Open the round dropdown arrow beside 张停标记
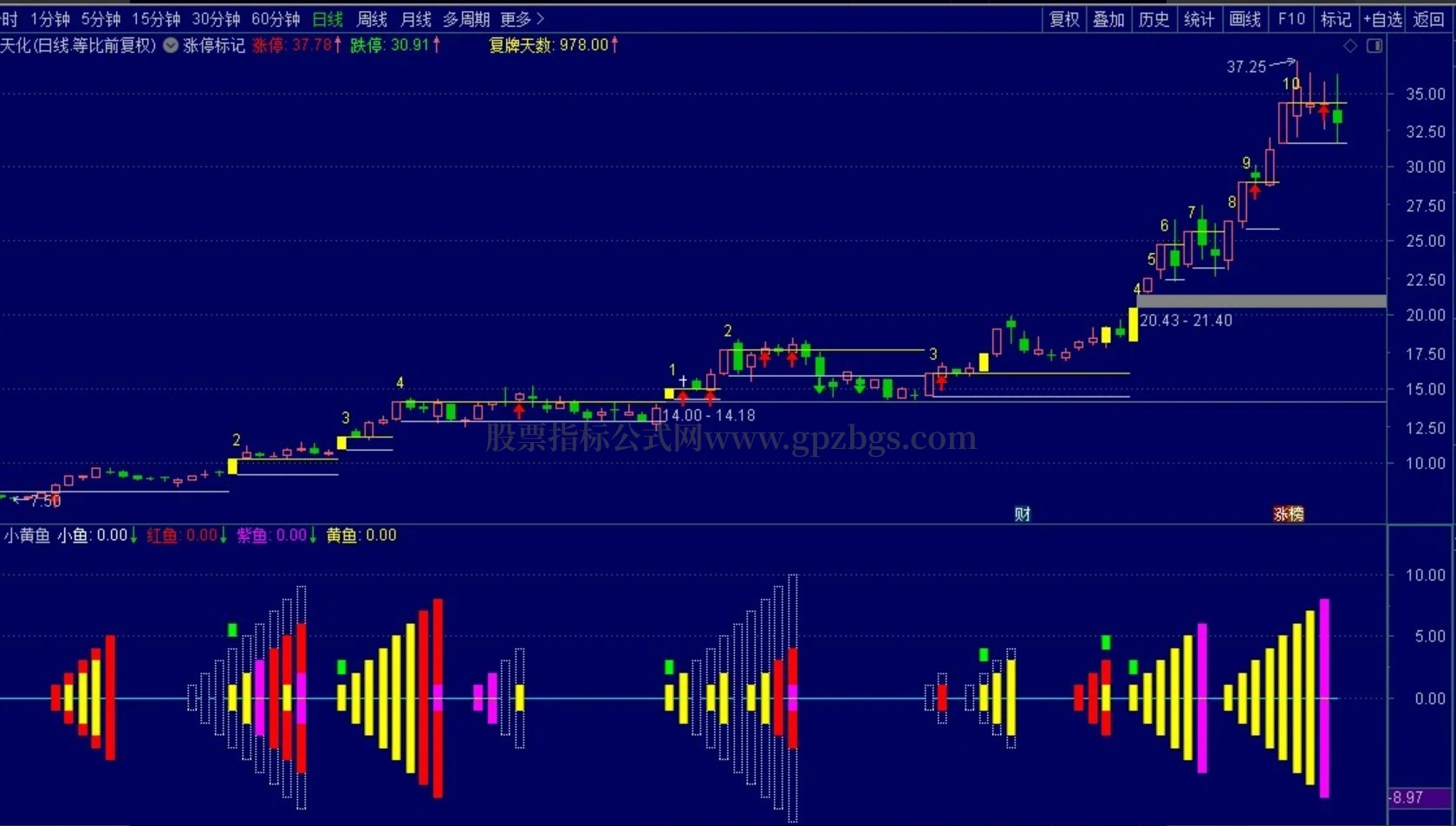Screen dimensions: 1456x826 point(171,45)
